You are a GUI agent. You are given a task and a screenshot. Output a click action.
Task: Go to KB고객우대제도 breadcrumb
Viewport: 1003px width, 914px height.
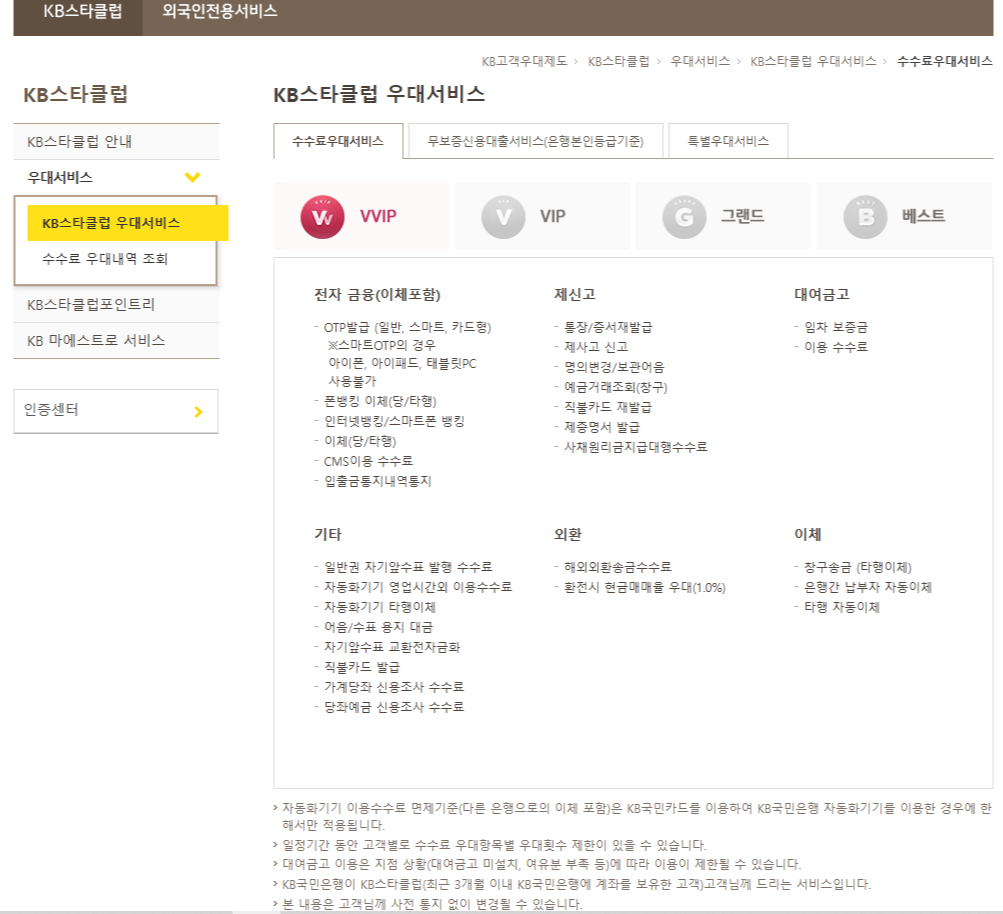pyautogui.click(x=525, y=61)
